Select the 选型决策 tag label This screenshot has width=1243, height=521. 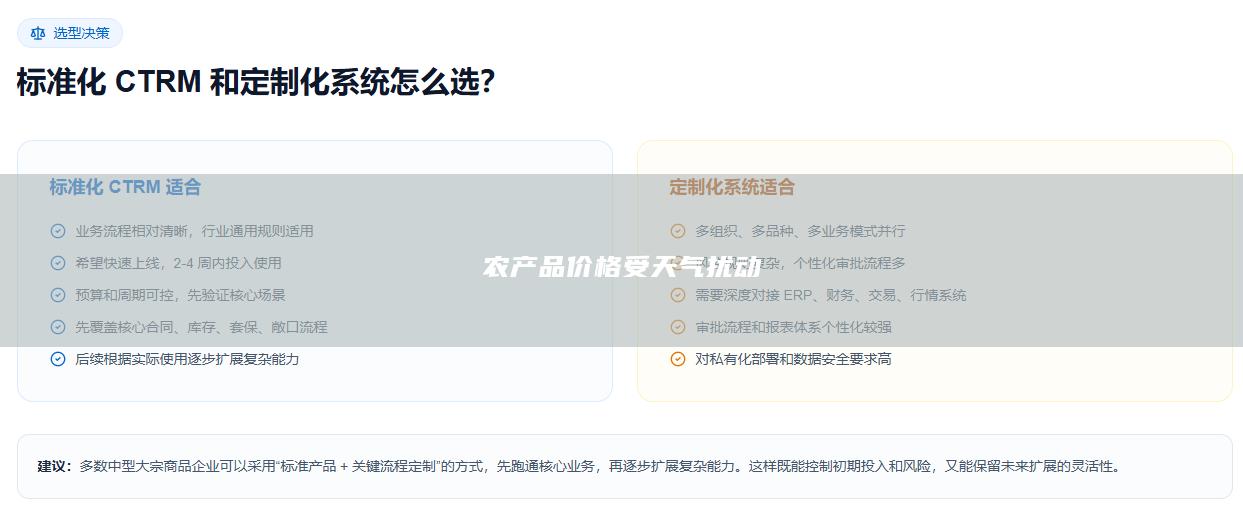[x=82, y=33]
